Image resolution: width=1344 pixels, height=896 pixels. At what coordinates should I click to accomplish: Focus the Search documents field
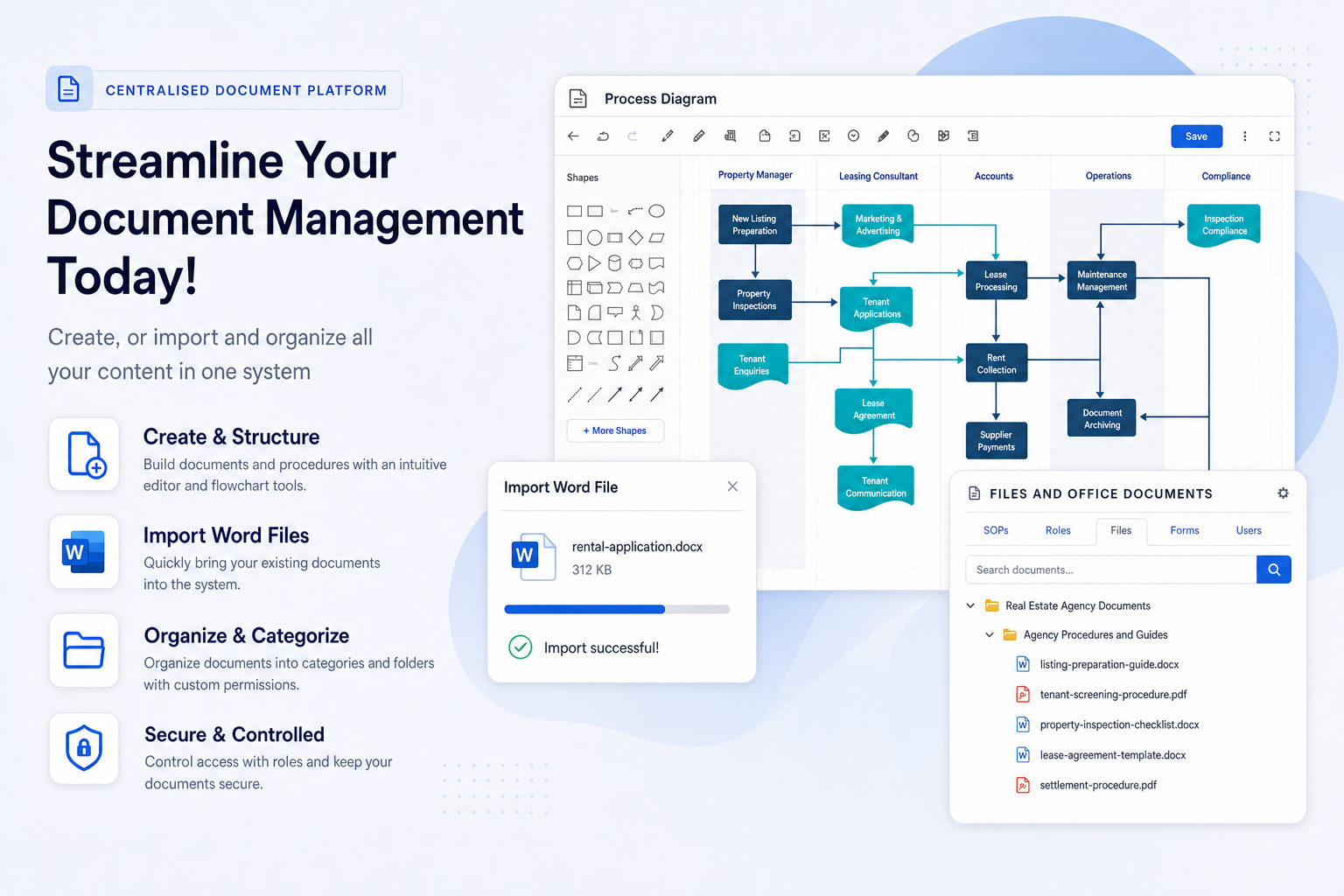(1111, 570)
